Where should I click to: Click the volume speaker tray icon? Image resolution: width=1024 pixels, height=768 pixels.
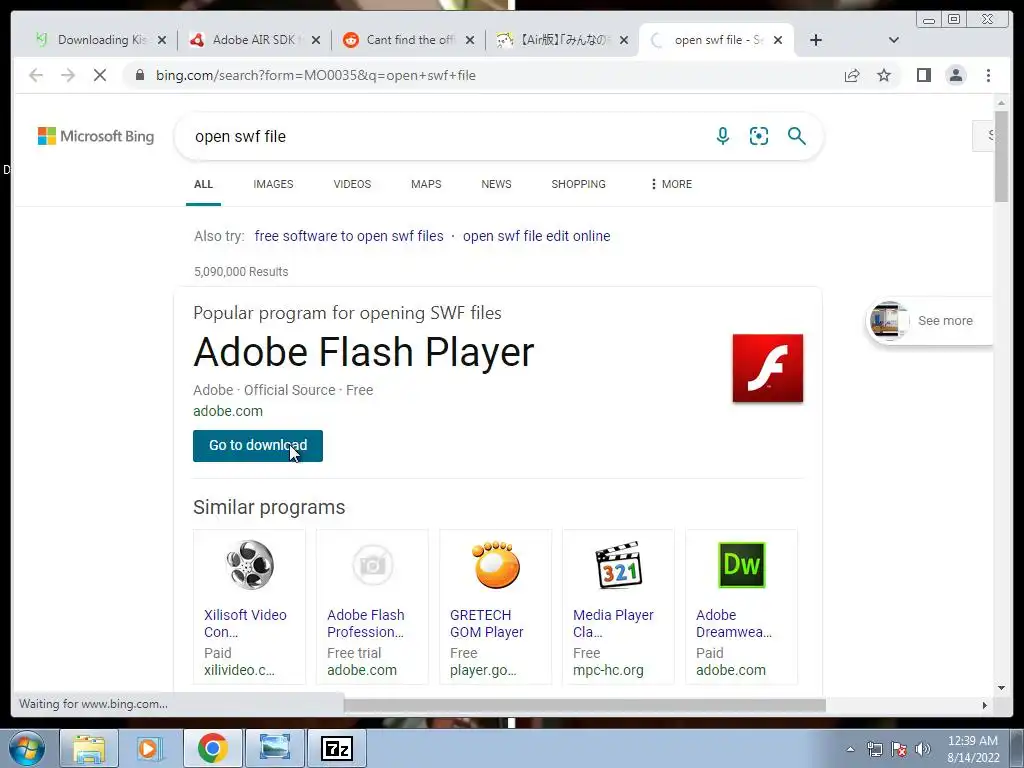[x=922, y=749]
